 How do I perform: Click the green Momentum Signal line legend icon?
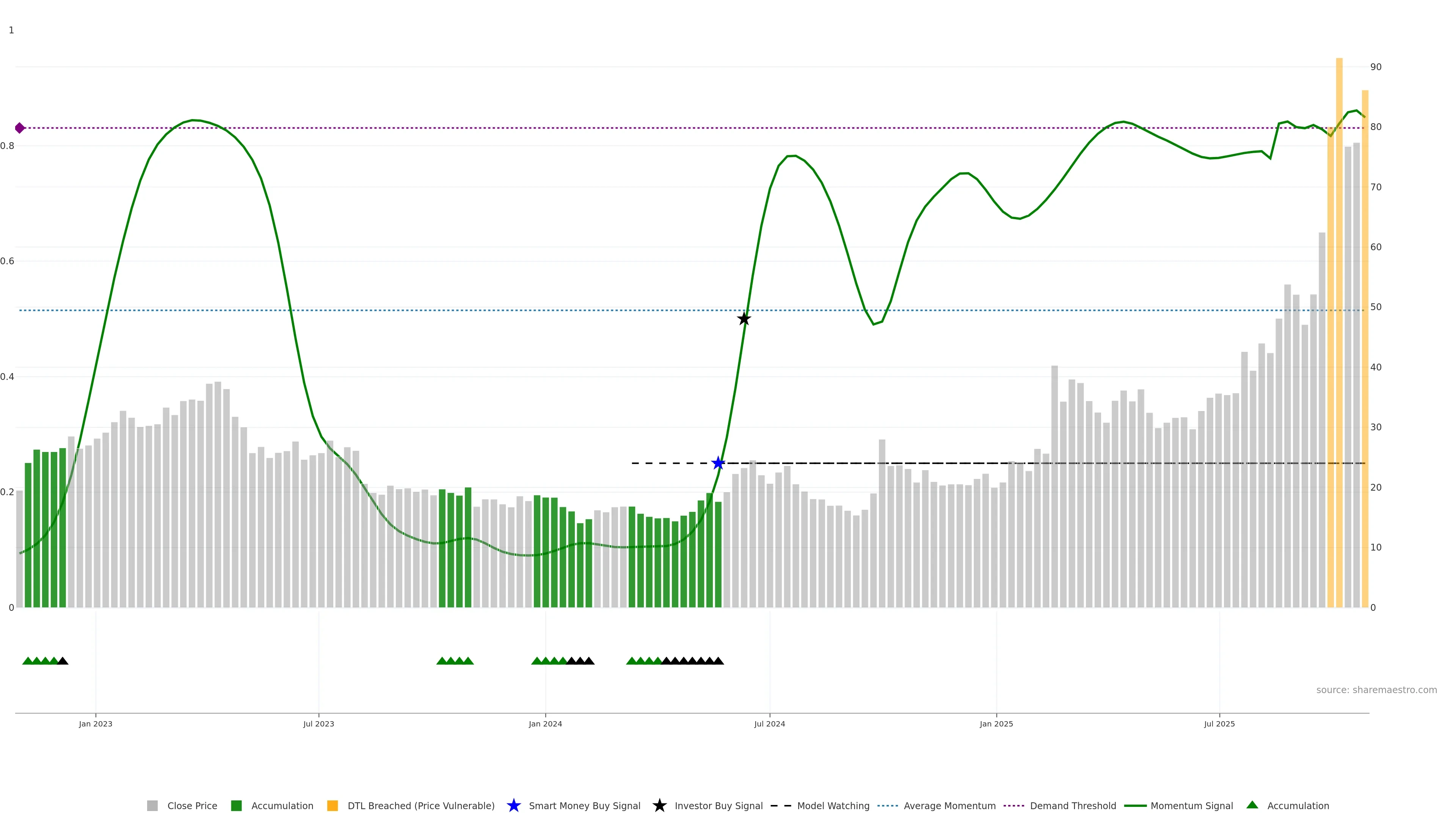click(1135, 805)
